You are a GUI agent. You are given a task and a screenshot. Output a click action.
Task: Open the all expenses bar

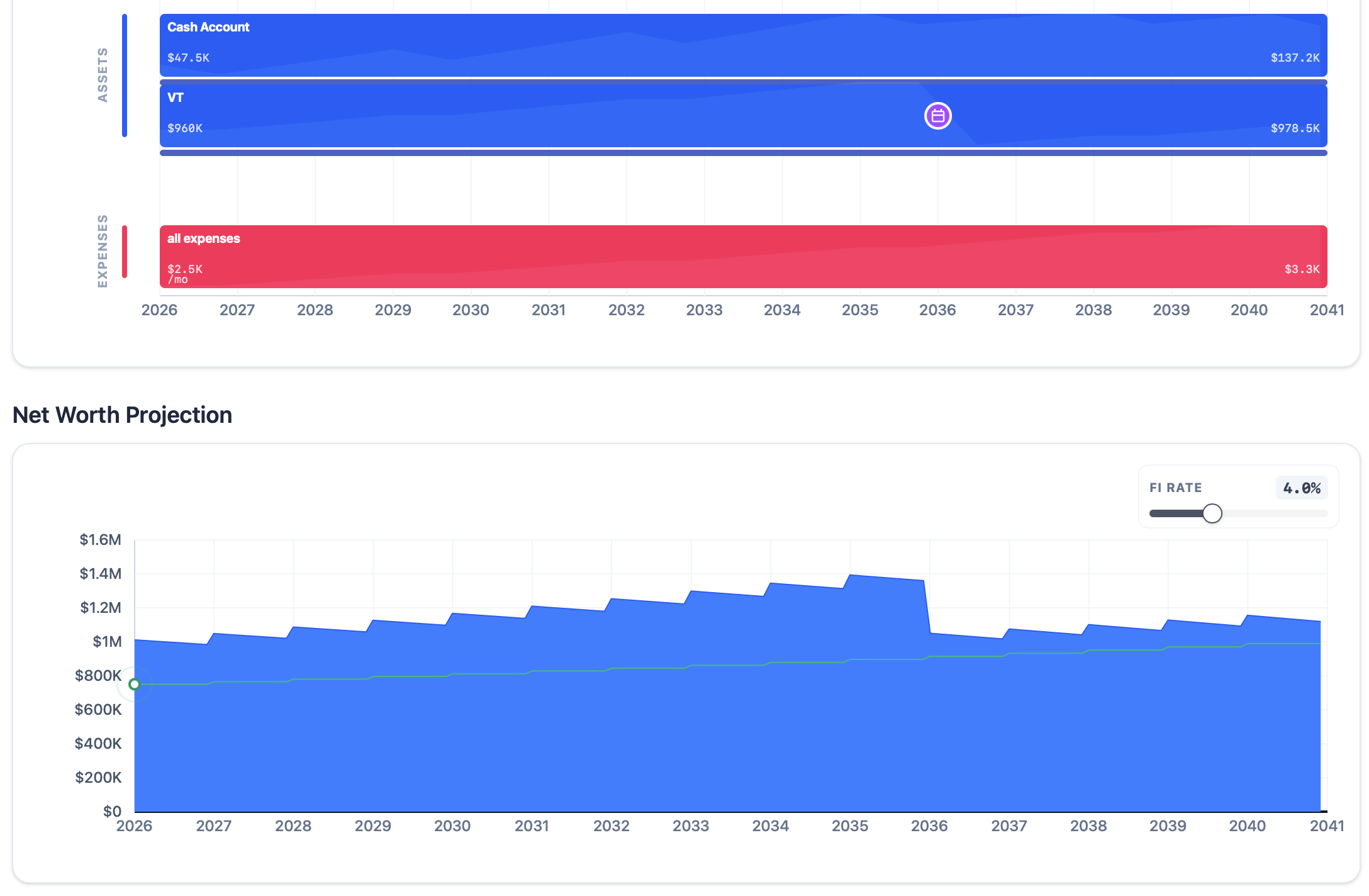pyautogui.click(x=743, y=257)
